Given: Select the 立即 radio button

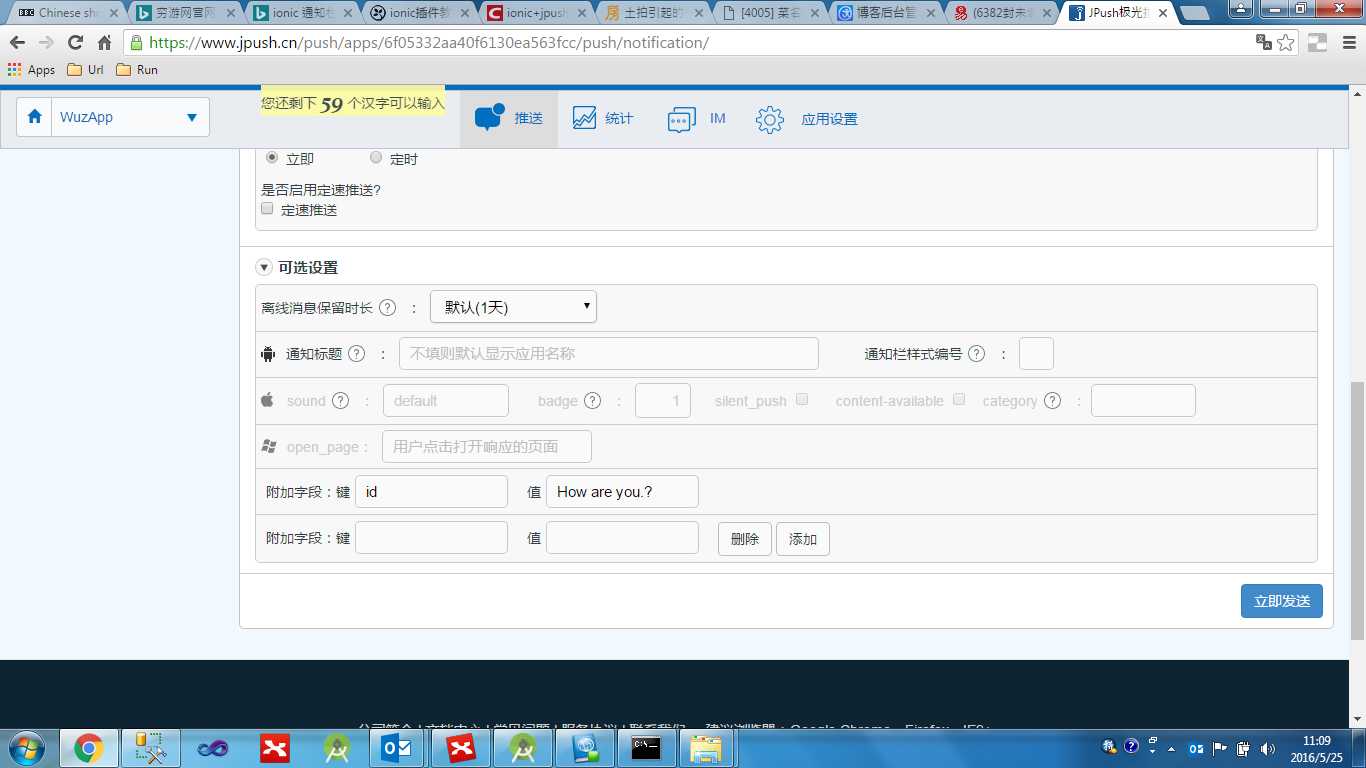Looking at the screenshot, I should click(x=272, y=158).
